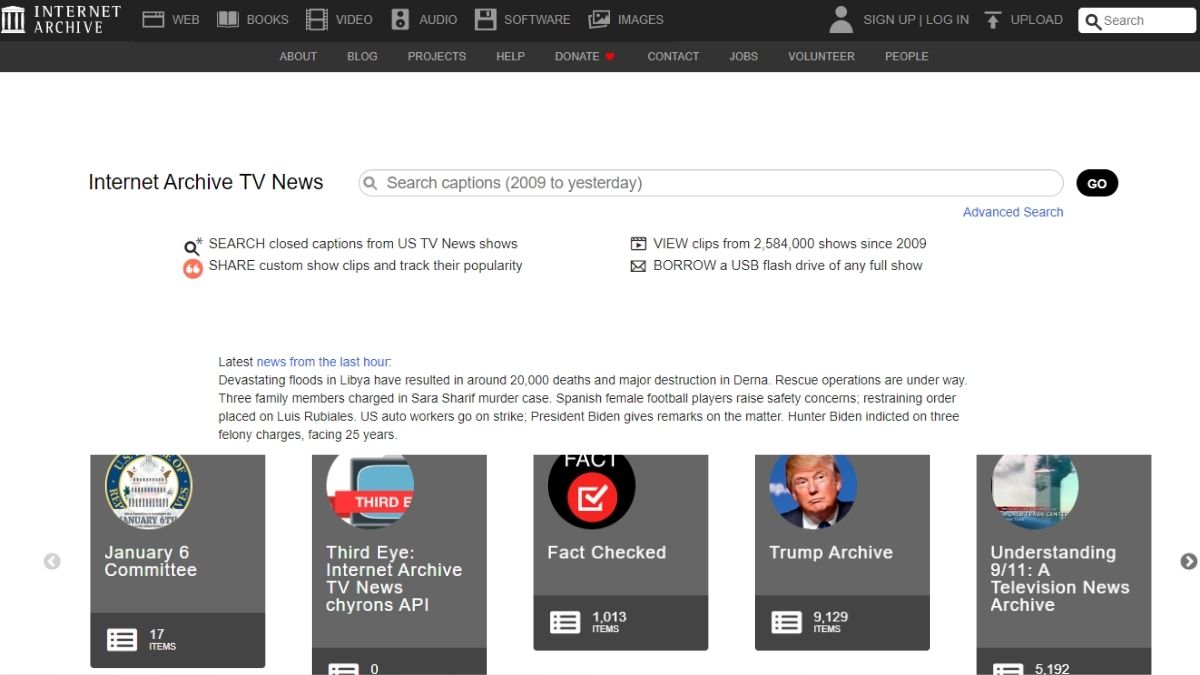Open the Video filmstrip icon
Image resolution: width=1200 pixels, height=675 pixels.
(317, 20)
